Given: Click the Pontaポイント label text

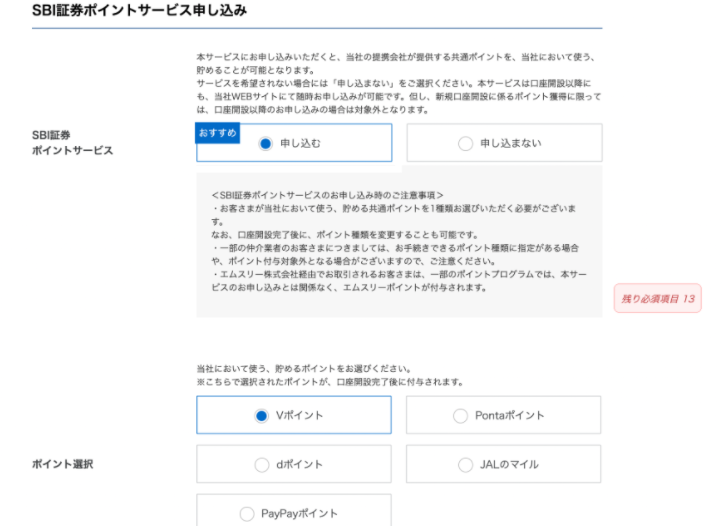Looking at the screenshot, I should pyautogui.click(x=510, y=415).
